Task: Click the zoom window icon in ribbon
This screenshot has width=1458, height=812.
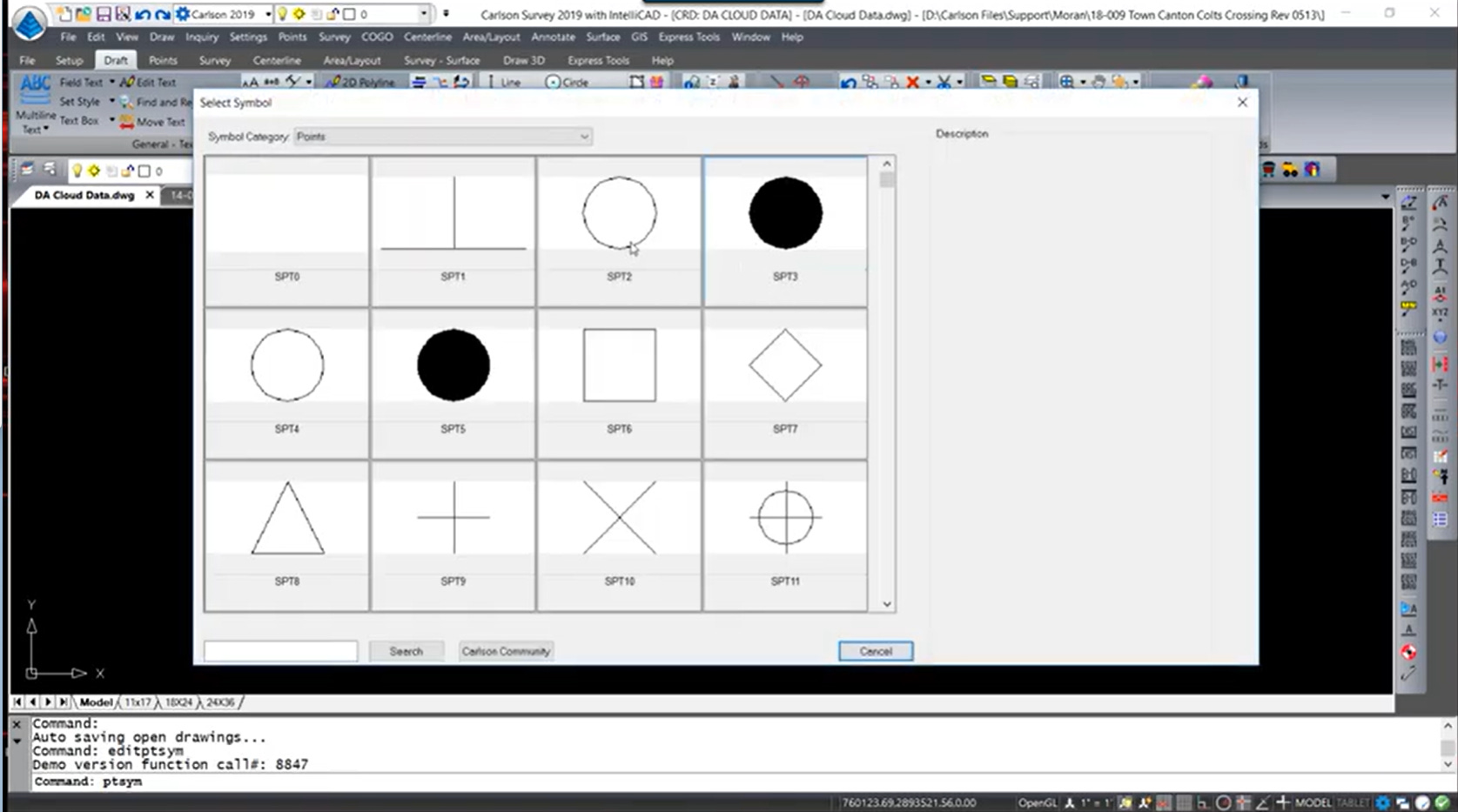Action: click(x=1066, y=82)
